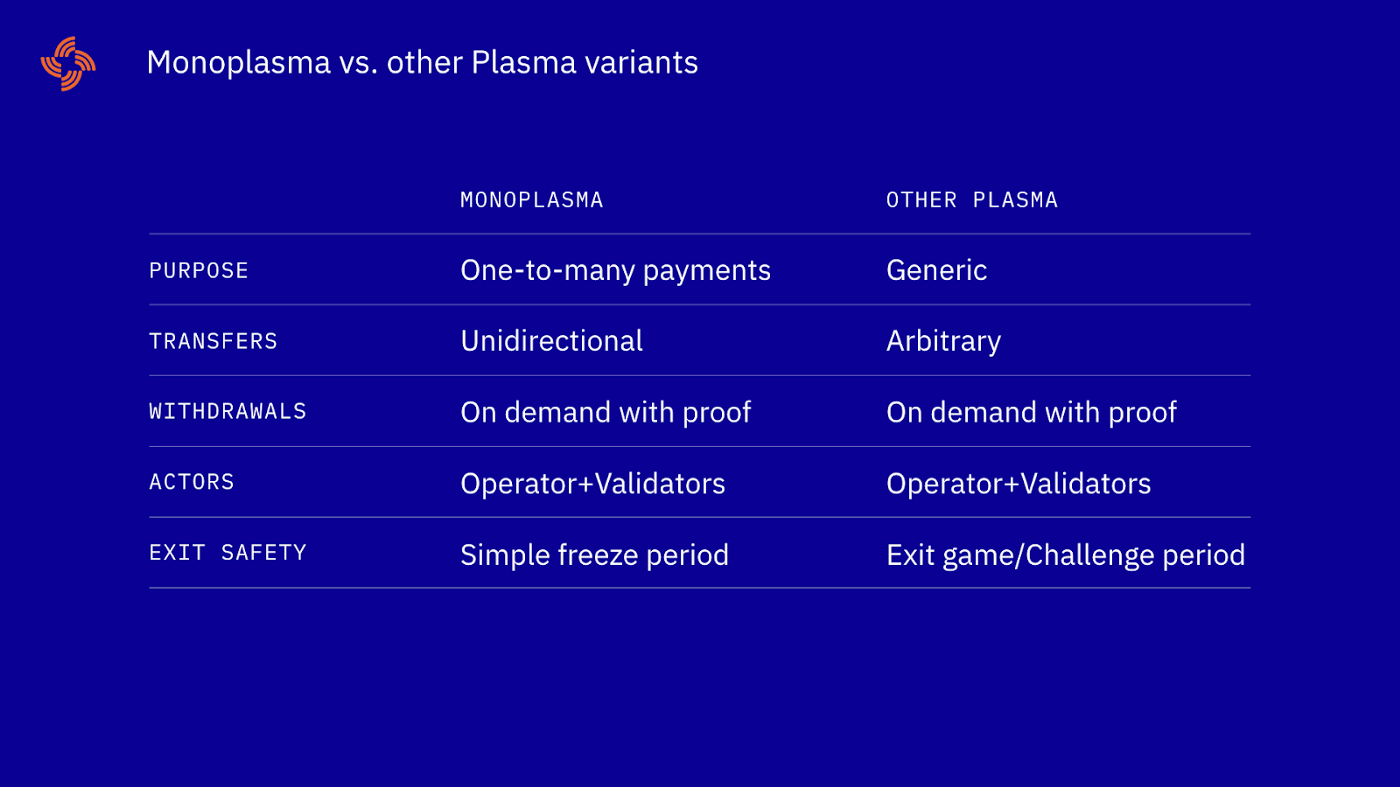
Task: Select the EXIT SAFETY row label
Action: (228, 553)
